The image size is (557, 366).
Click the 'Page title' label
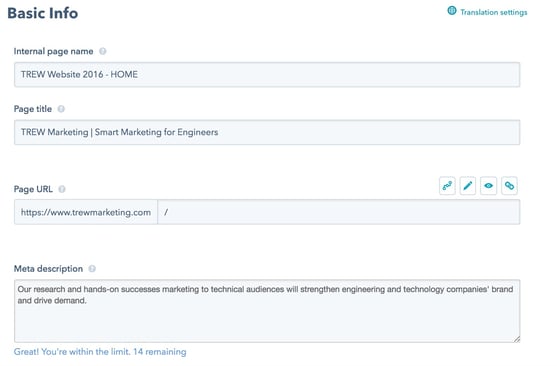click(x=33, y=109)
